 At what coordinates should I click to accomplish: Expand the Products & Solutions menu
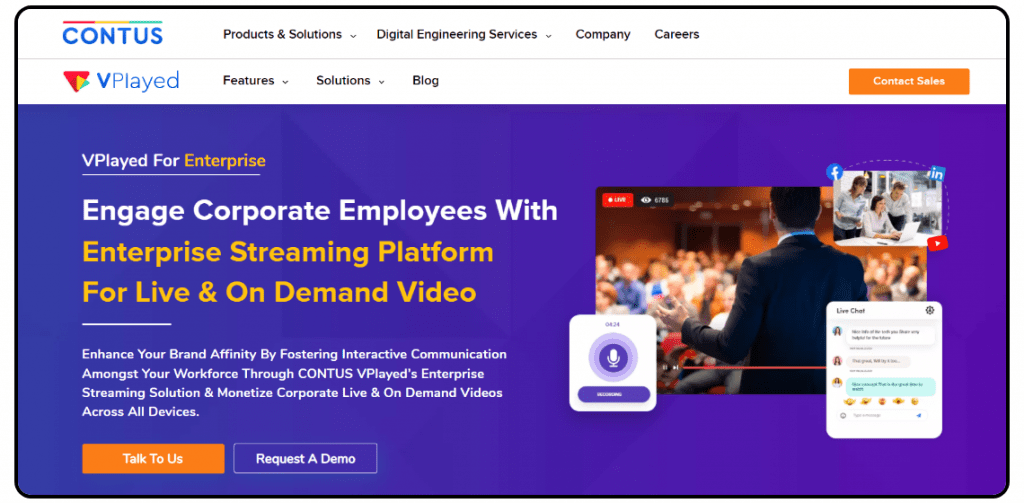pos(289,35)
